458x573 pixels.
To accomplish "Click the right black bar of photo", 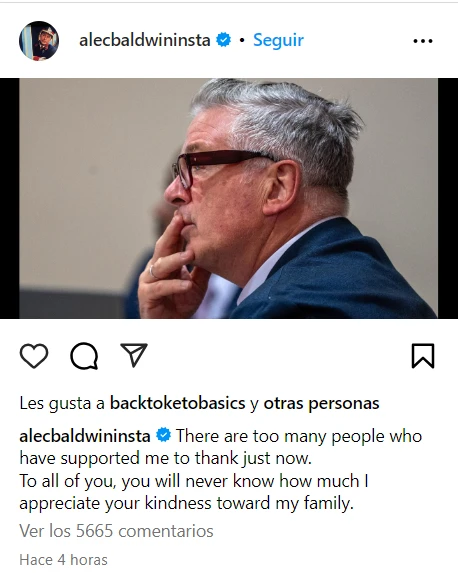I will [448, 198].
